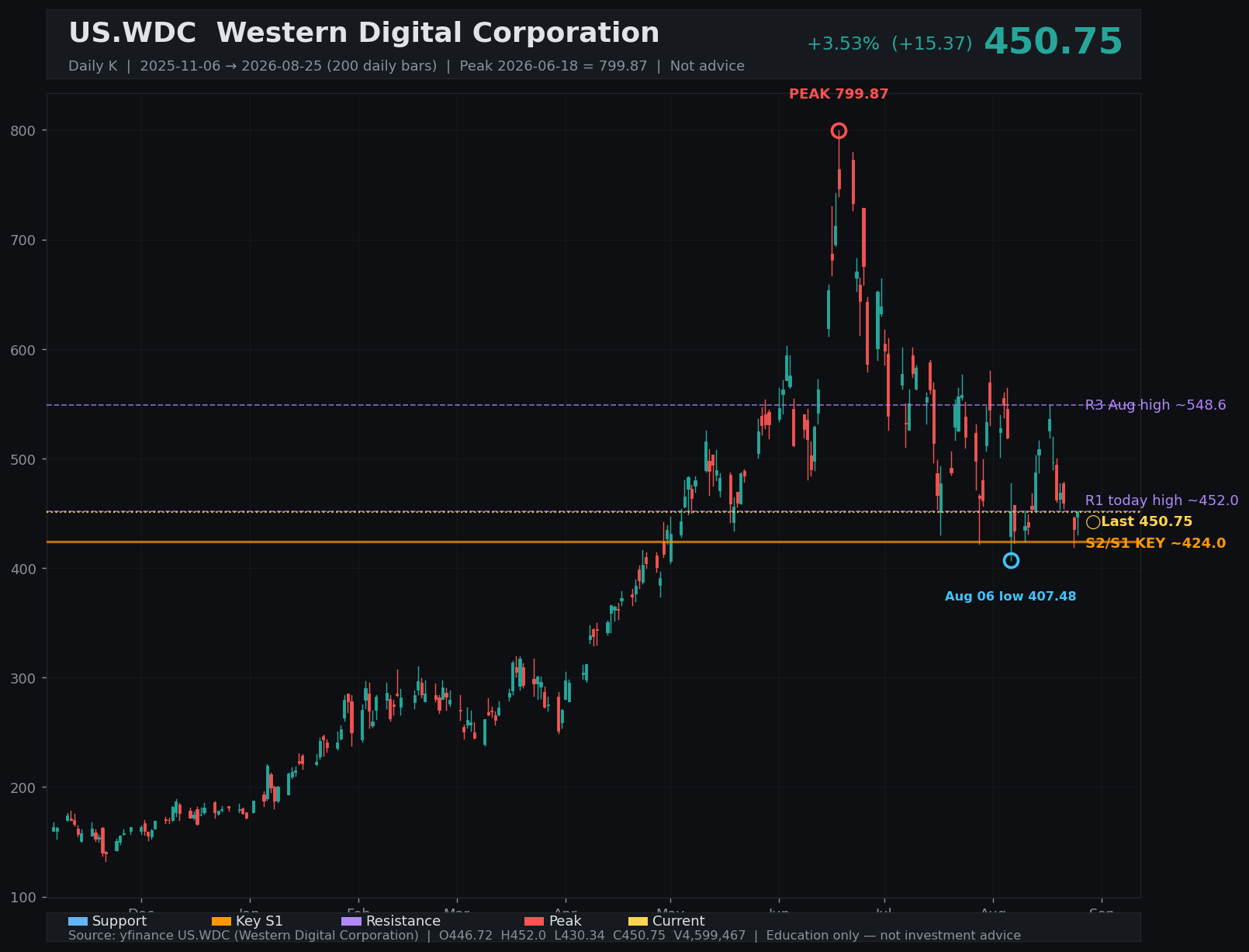1249x952 pixels.
Task: Click the 'US.WDC Western Digital Corporation' title
Action: pos(364,33)
